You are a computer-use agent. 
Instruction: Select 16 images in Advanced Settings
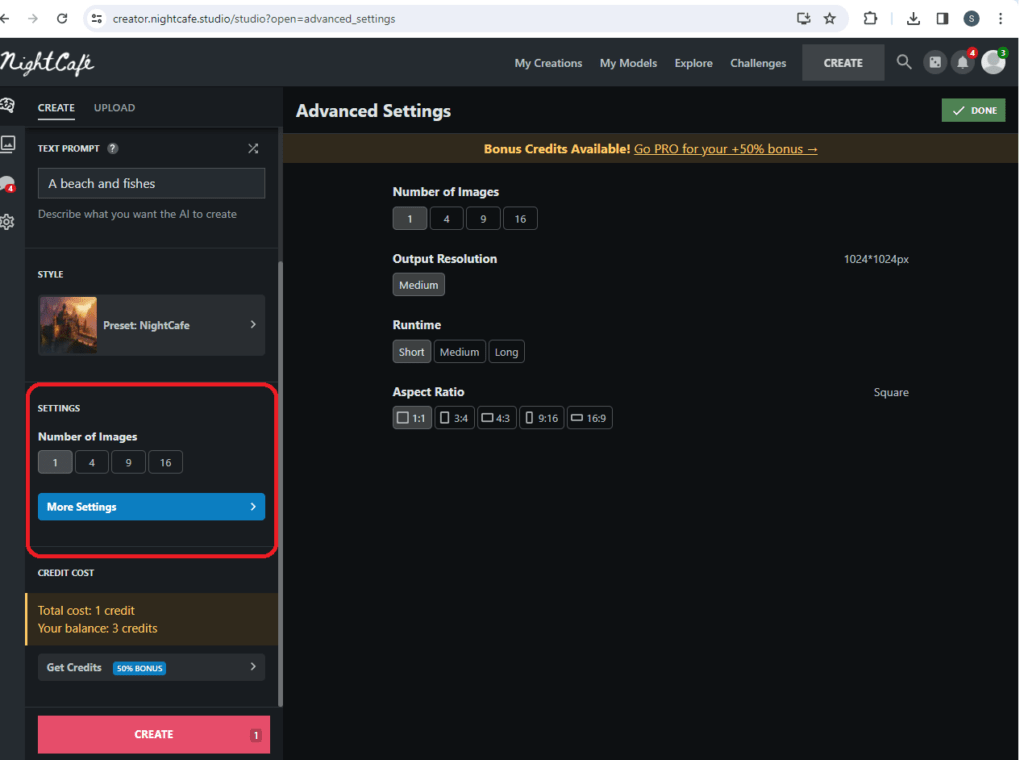(x=520, y=219)
